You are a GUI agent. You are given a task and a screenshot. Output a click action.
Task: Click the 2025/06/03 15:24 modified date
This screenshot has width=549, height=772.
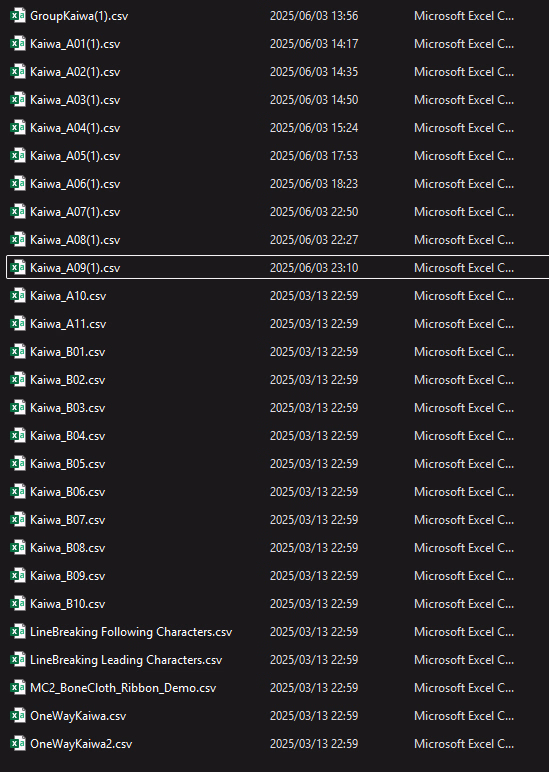[314, 128]
